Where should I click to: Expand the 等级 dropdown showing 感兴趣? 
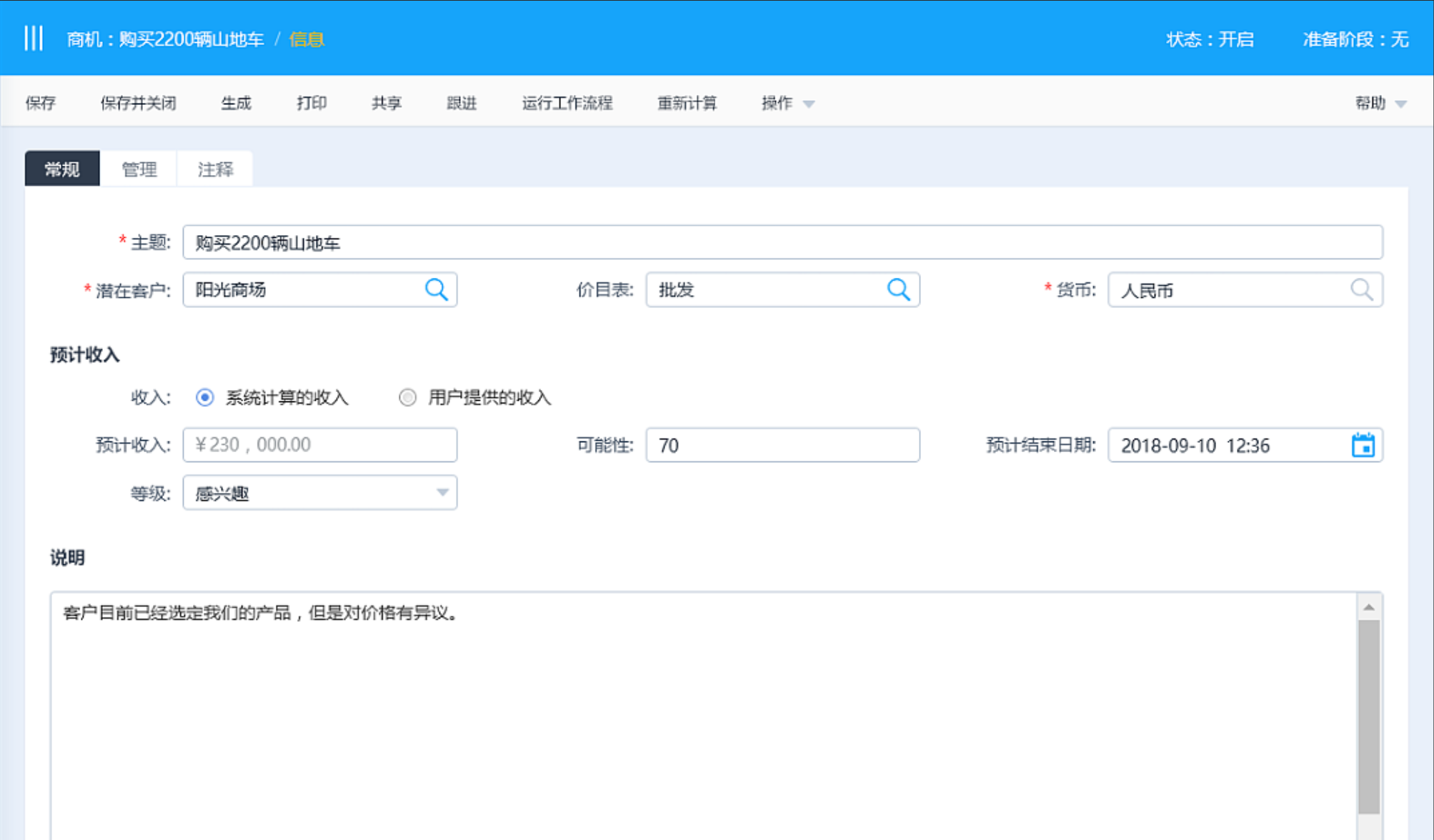pyautogui.click(x=320, y=493)
